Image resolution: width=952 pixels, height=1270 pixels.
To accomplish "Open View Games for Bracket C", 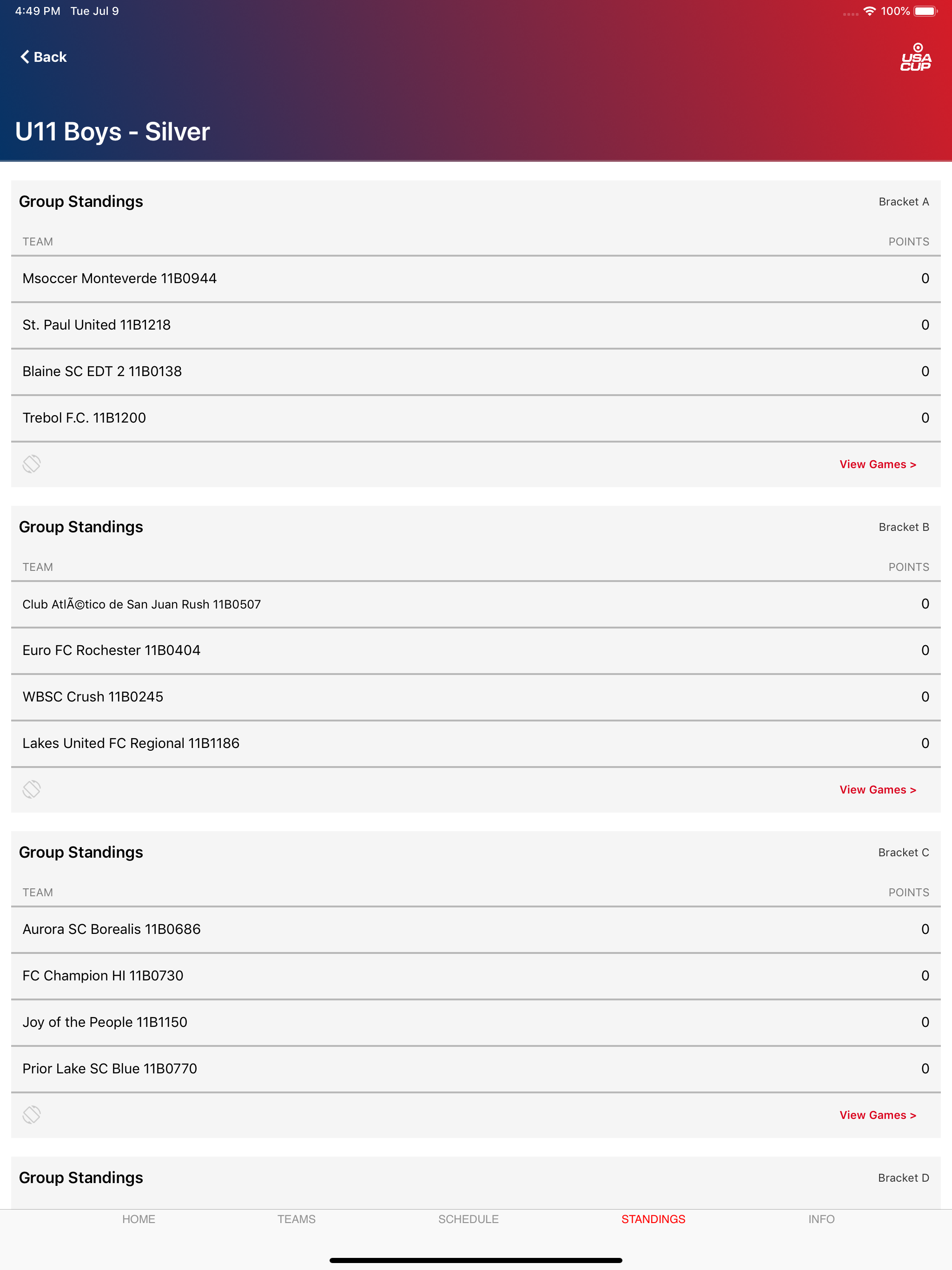I will pos(878,1116).
